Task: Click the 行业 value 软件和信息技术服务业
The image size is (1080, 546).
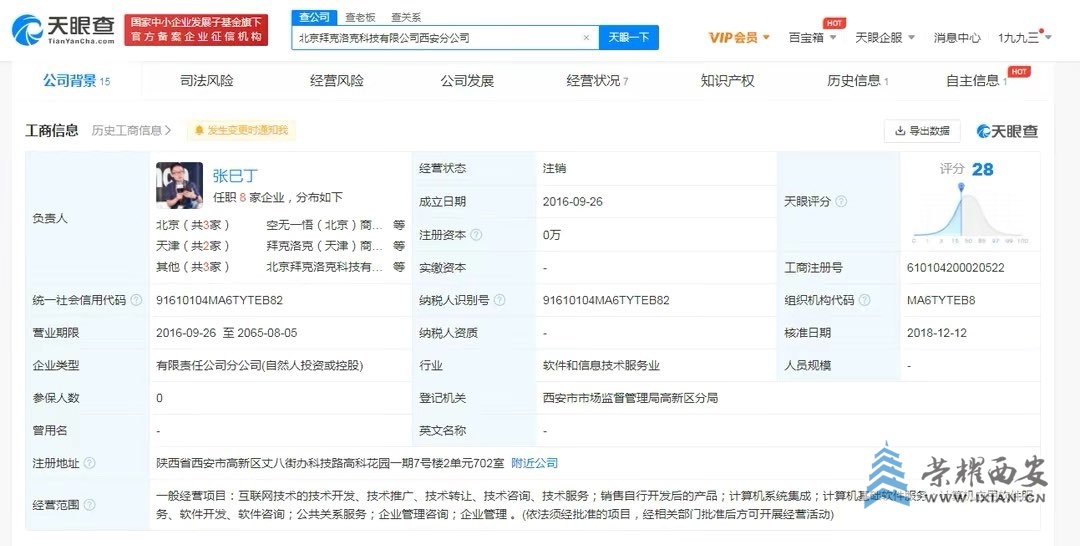Action: [x=601, y=366]
